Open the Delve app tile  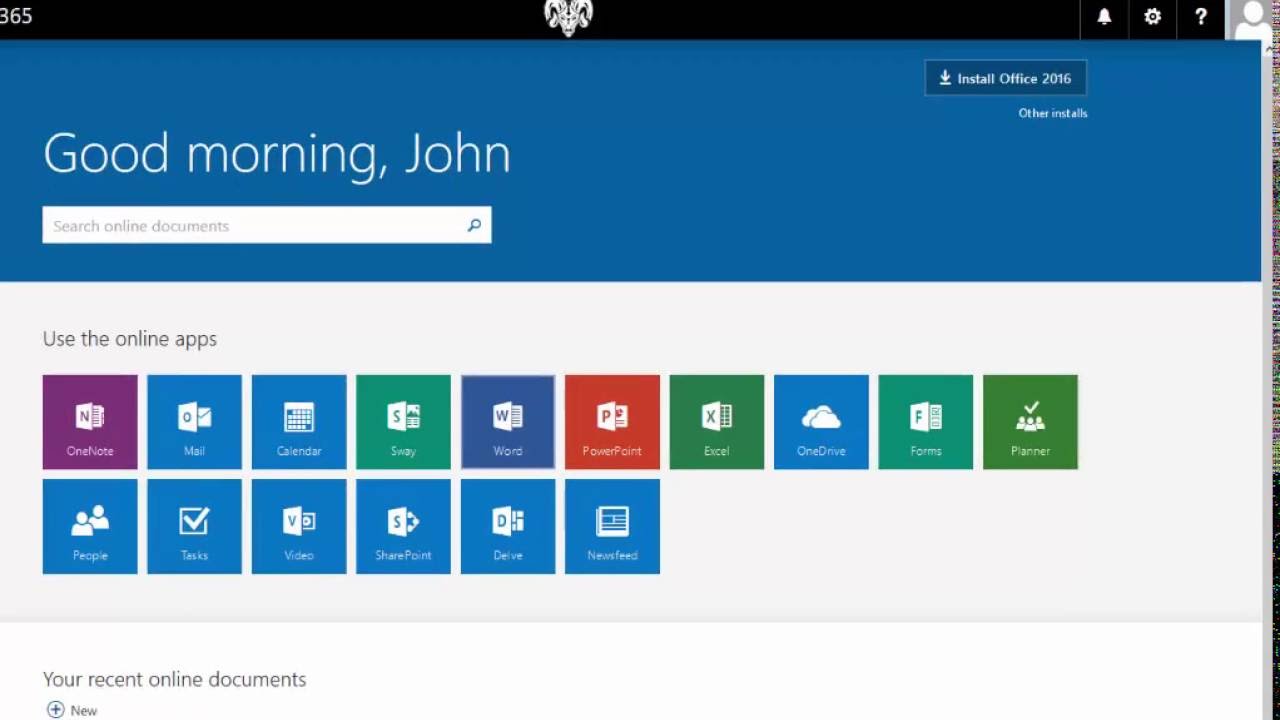click(508, 526)
